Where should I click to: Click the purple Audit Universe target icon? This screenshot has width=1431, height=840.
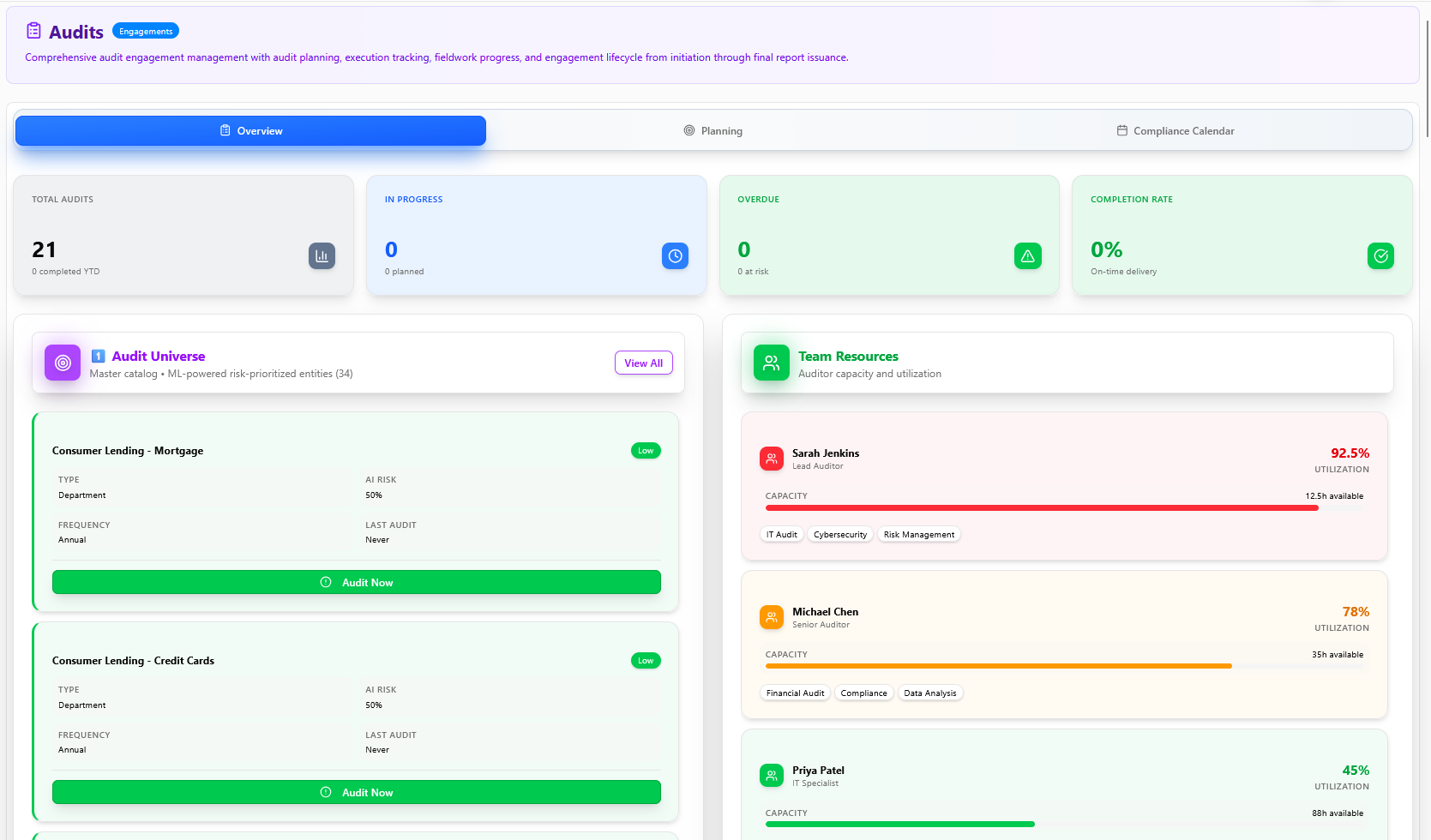click(63, 363)
